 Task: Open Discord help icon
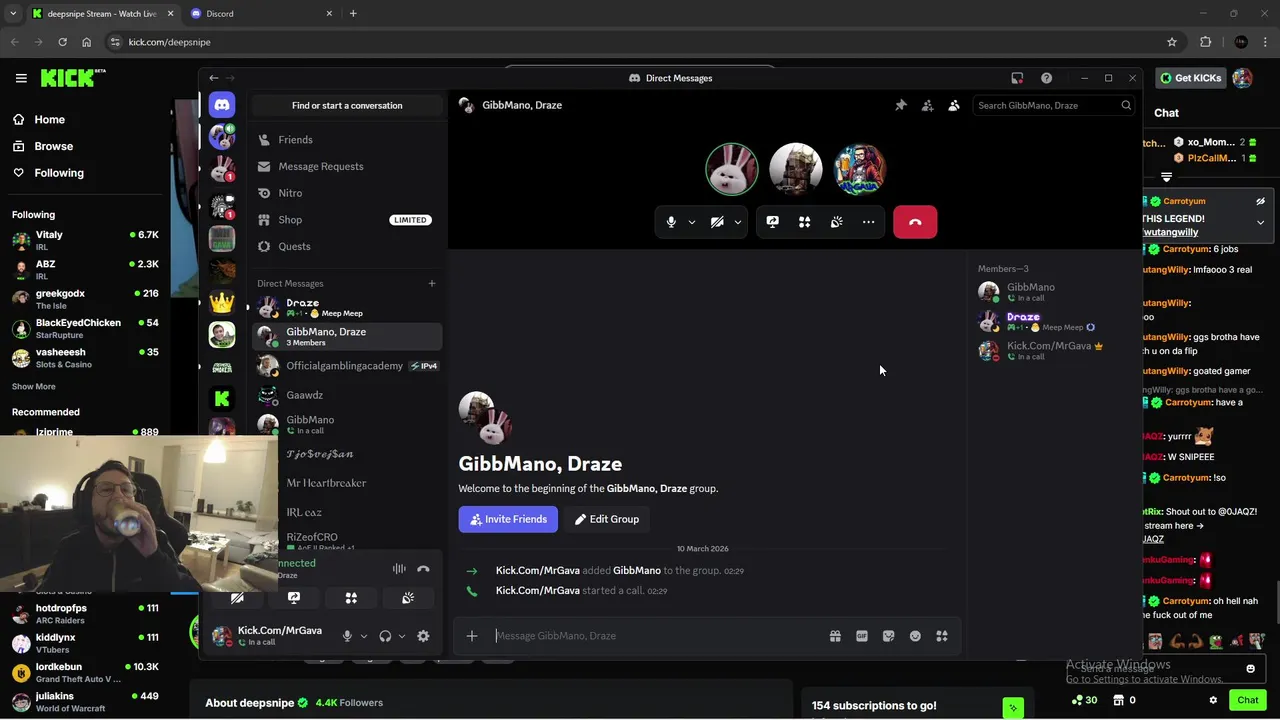(x=1046, y=78)
